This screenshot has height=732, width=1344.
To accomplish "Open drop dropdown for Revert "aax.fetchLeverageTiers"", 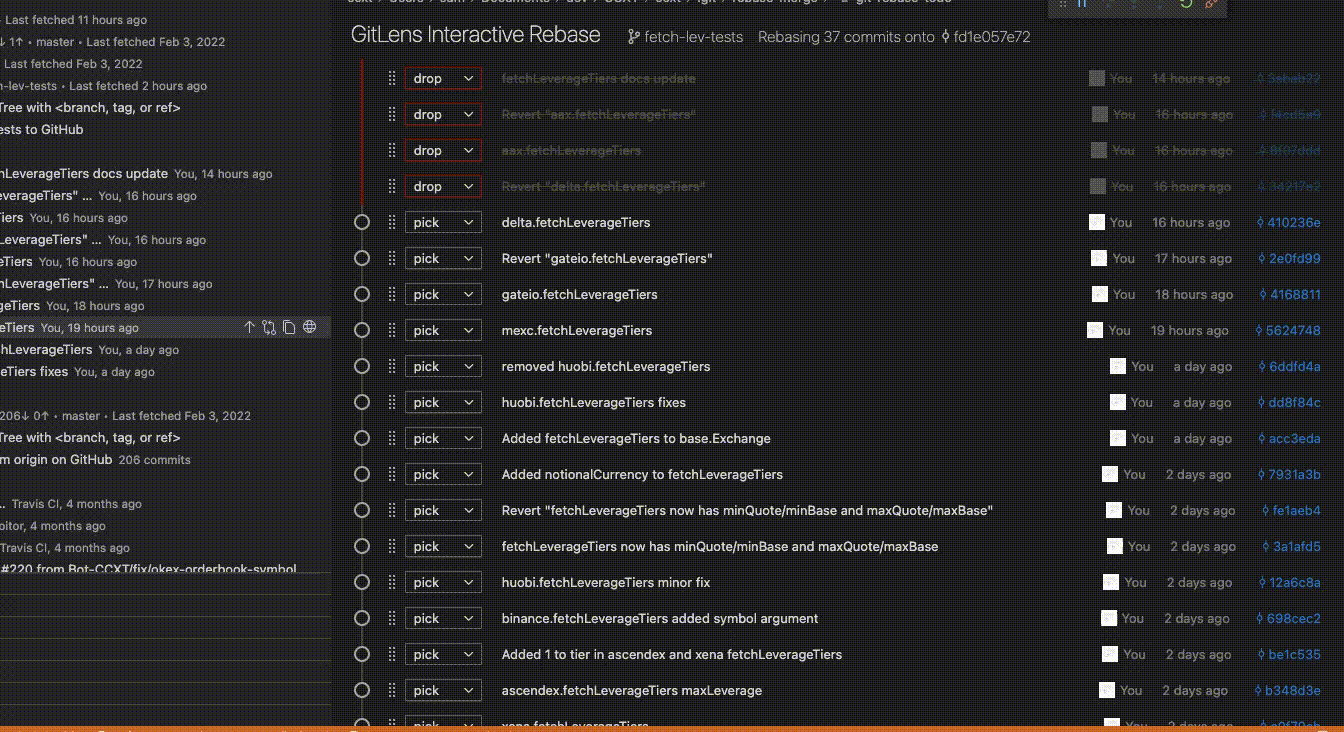I will pyautogui.click(x=443, y=114).
